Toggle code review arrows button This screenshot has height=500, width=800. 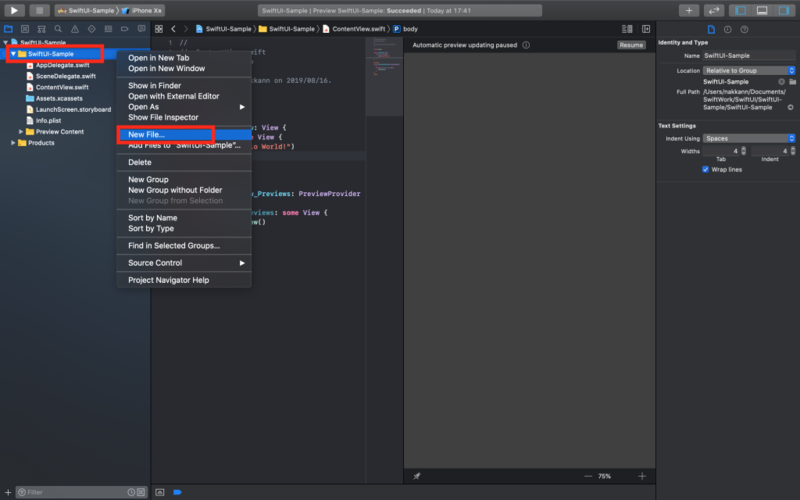tap(714, 10)
